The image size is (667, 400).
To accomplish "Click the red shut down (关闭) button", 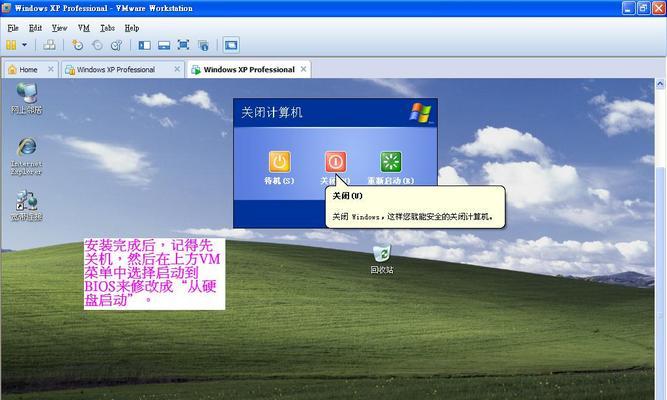I will [x=336, y=162].
